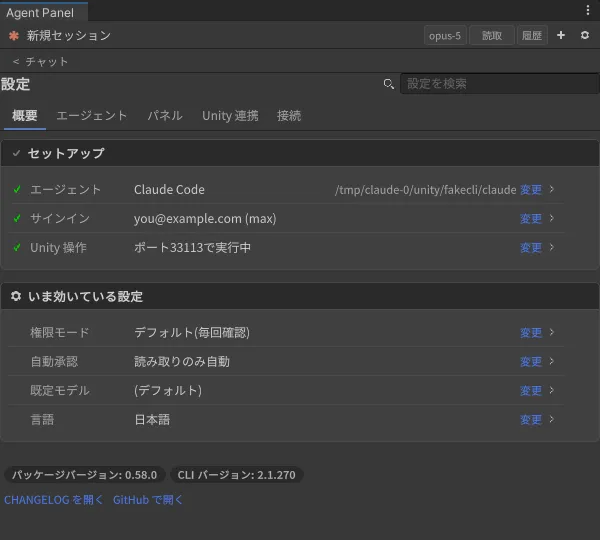
Task: Switch to the エージェント tab
Action: click(92, 116)
